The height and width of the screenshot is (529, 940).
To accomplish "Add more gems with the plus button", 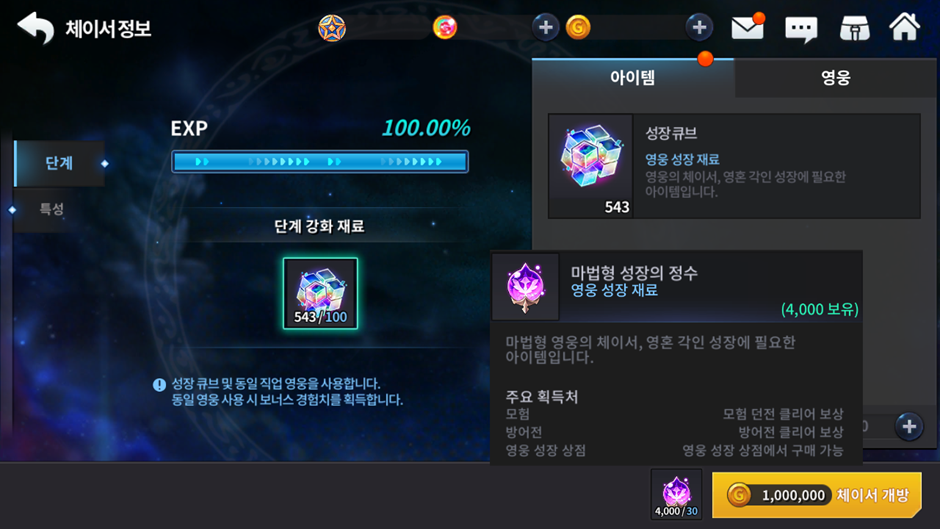I will tap(545, 27).
